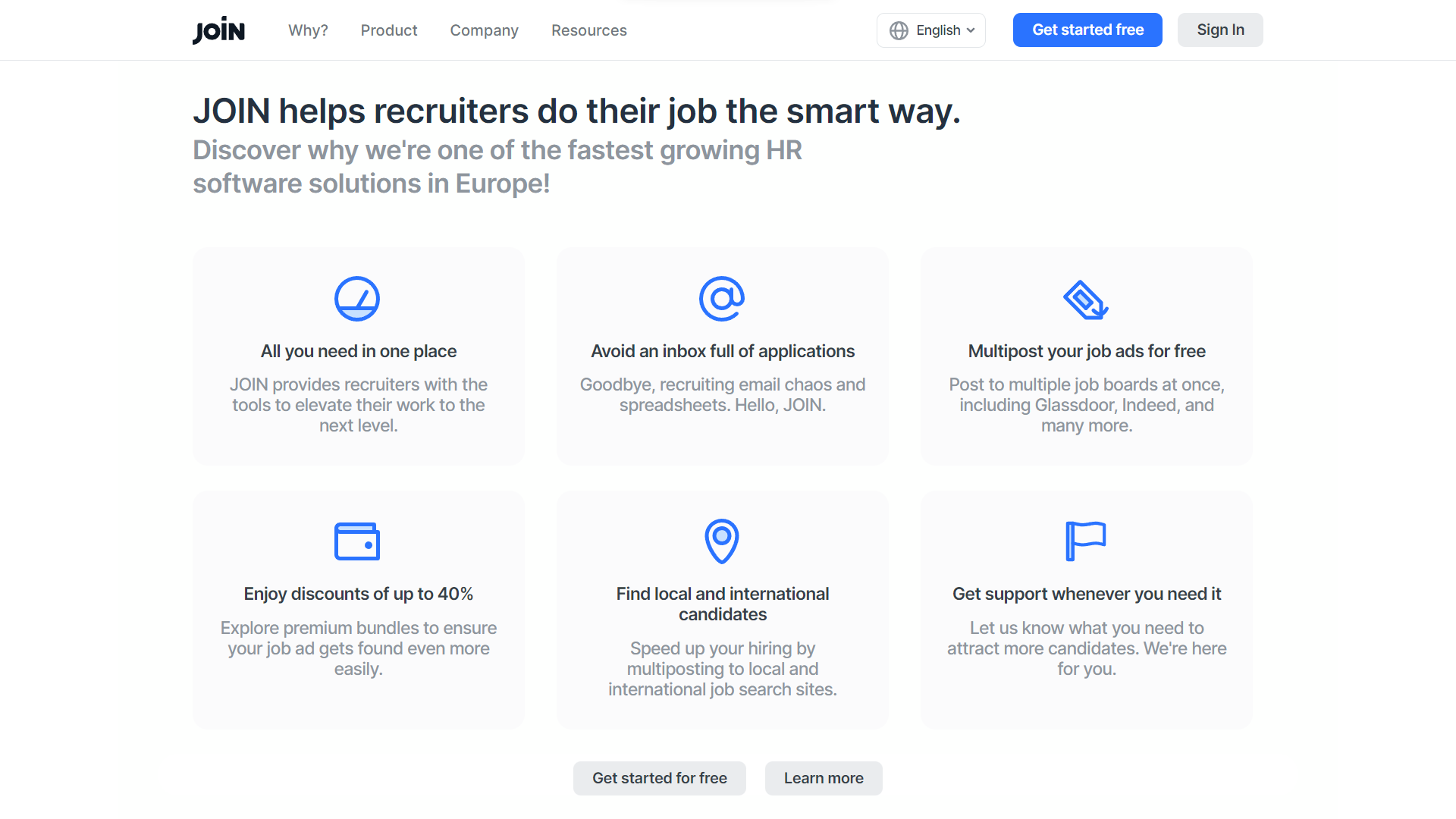Expand the Product menu
This screenshot has height=819, width=1456.
[x=389, y=30]
